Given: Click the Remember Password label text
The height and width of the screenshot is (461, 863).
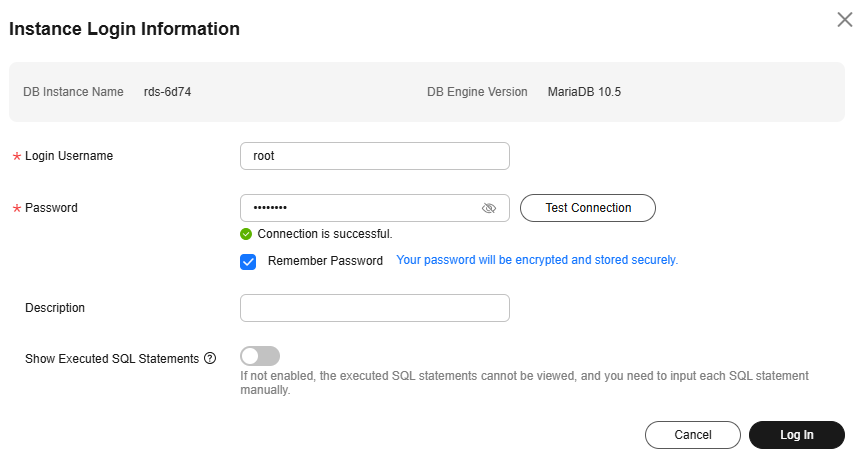Looking at the screenshot, I should click(x=325, y=261).
